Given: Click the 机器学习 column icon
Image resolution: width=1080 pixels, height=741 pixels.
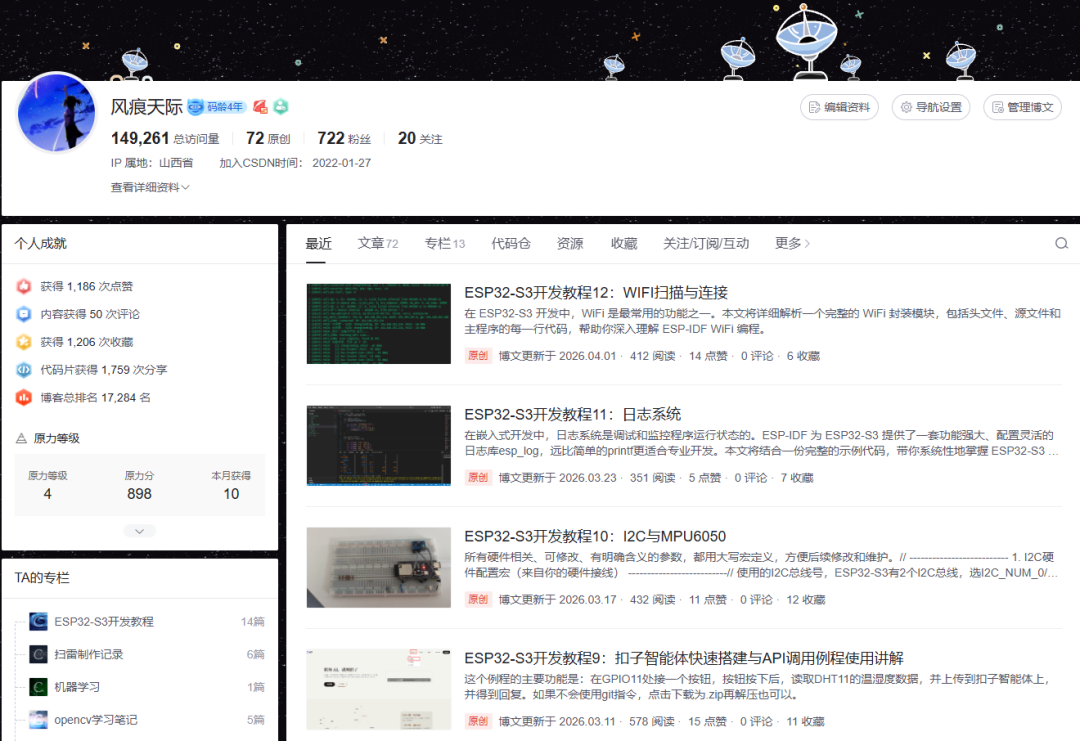Looking at the screenshot, I should [39, 687].
